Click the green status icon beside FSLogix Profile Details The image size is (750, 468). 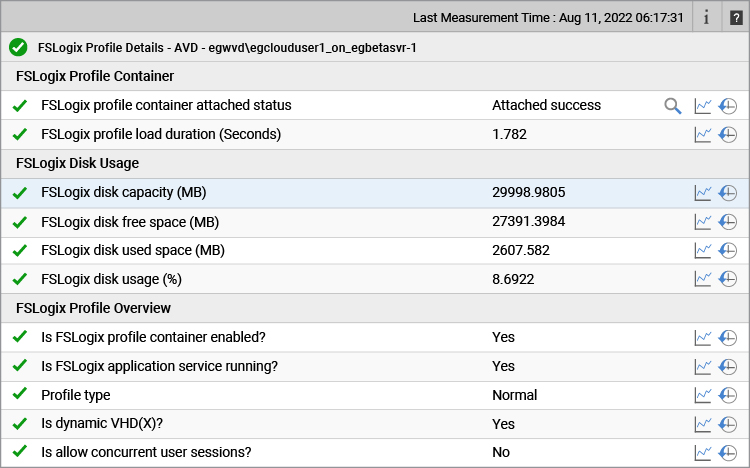(x=18, y=47)
